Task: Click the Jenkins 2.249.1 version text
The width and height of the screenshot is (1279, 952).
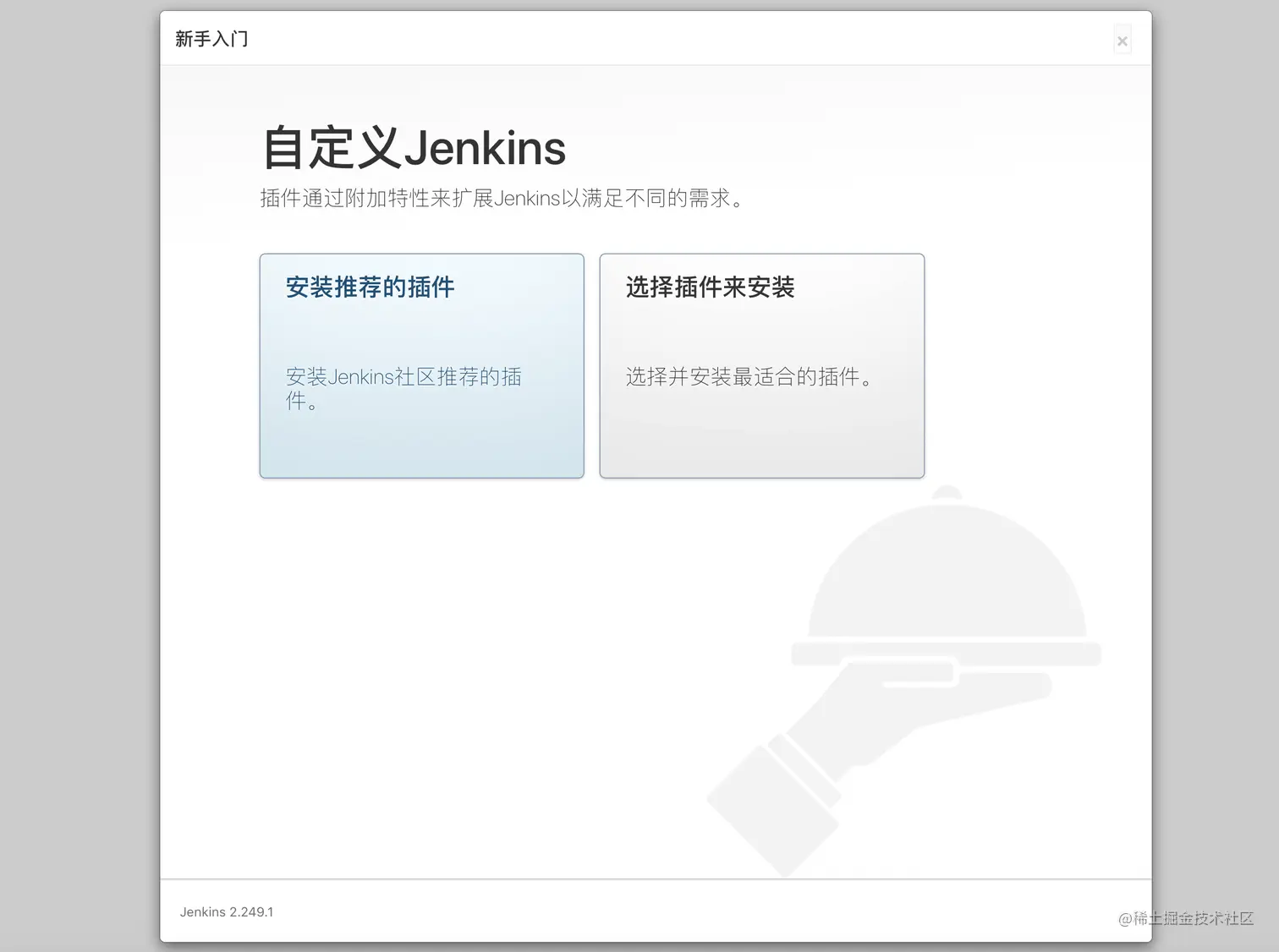Action: (x=226, y=911)
